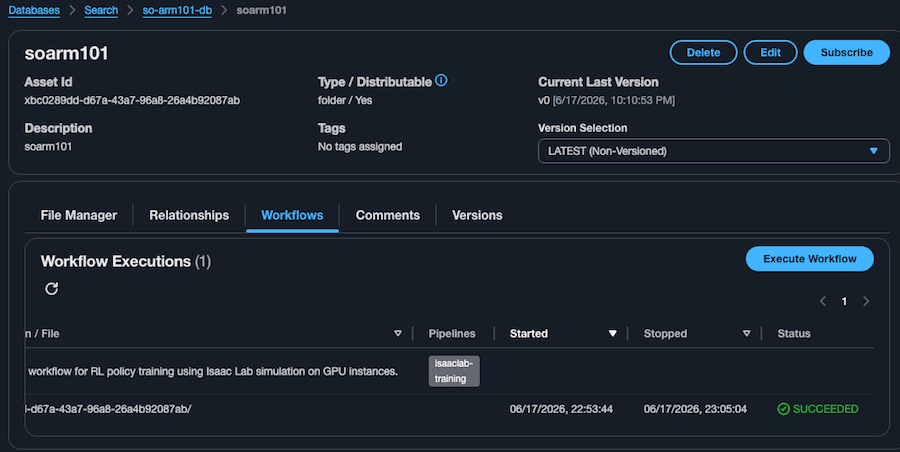Click the SUCCEEDED status check icon
Screen dimensions: 900x452
(783, 409)
